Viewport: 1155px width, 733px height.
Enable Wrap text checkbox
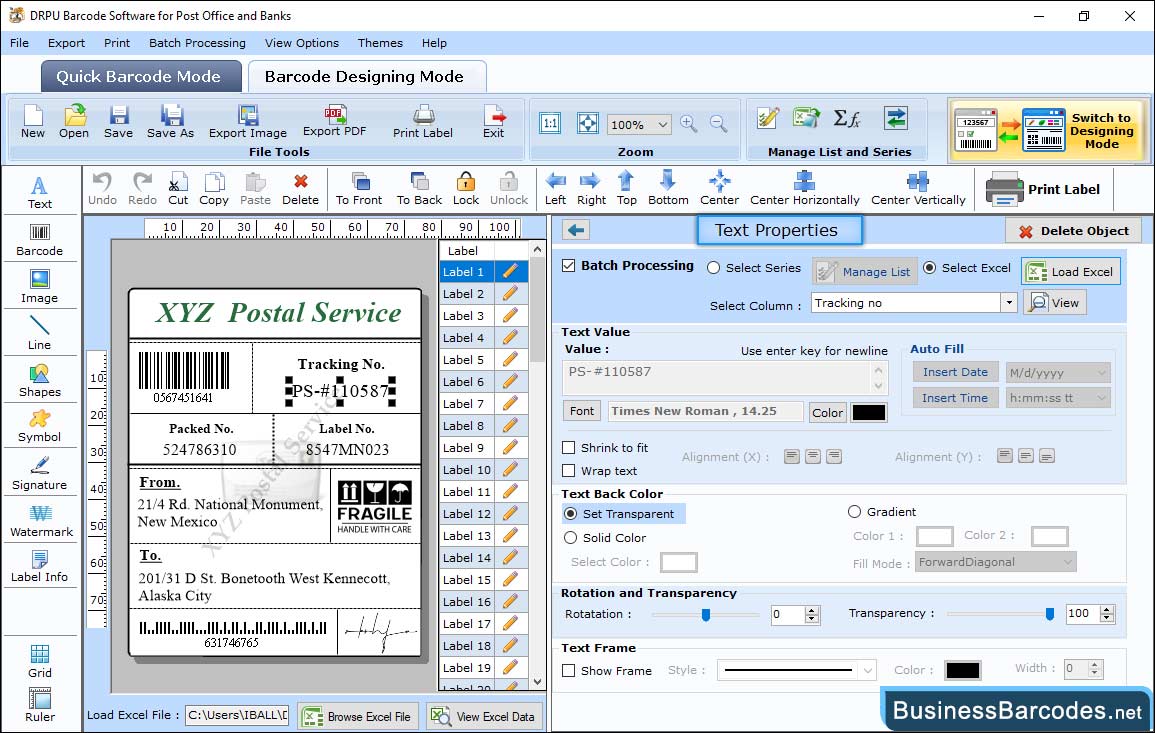pos(569,470)
